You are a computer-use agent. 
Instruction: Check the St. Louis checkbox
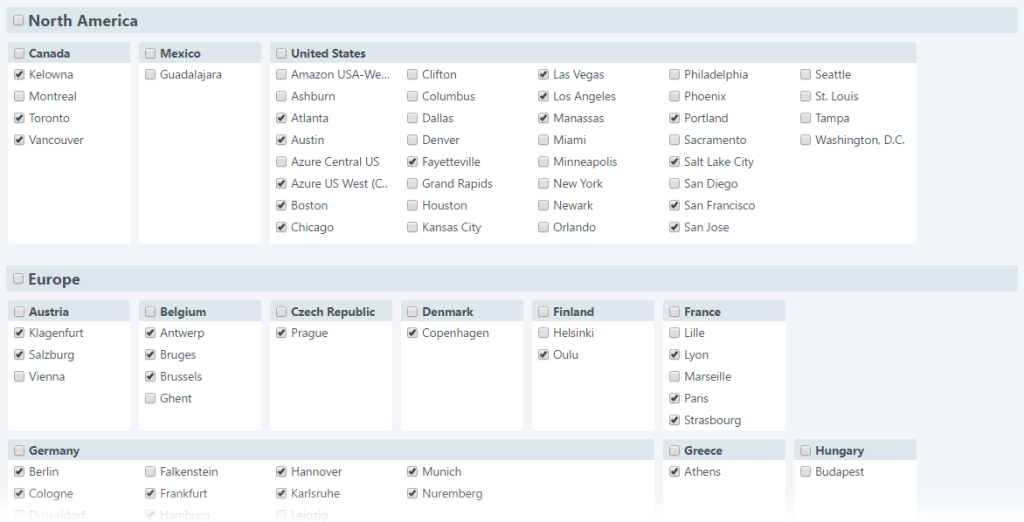pyautogui.click(x=806, y=96)
